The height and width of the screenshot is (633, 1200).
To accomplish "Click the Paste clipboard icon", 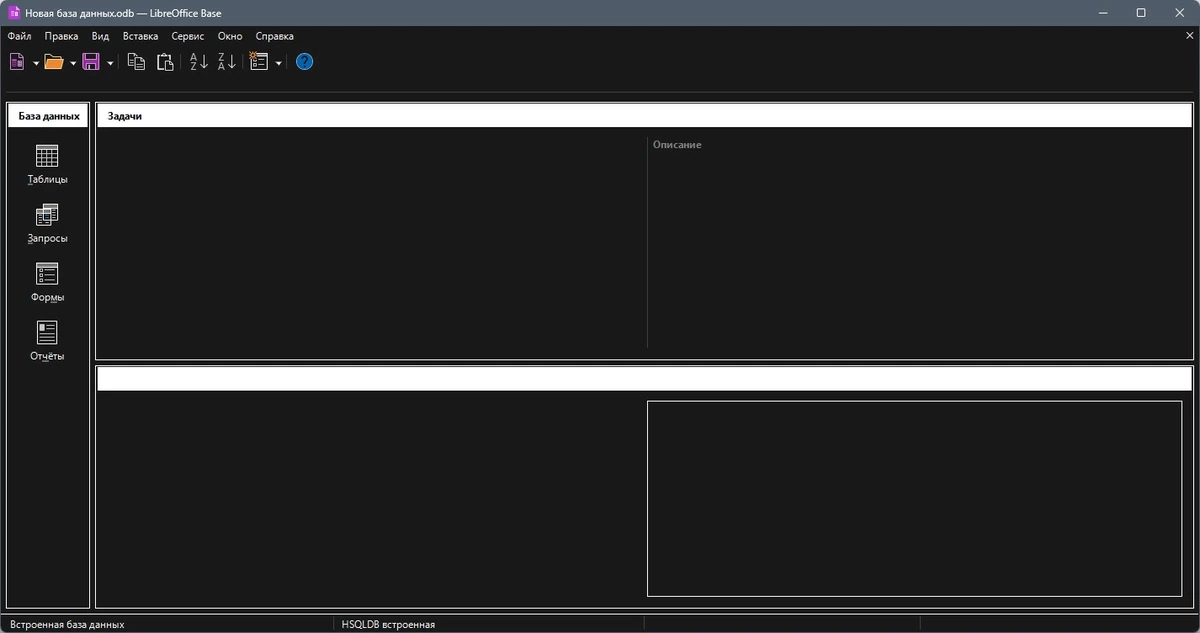I will pos(165,62).
